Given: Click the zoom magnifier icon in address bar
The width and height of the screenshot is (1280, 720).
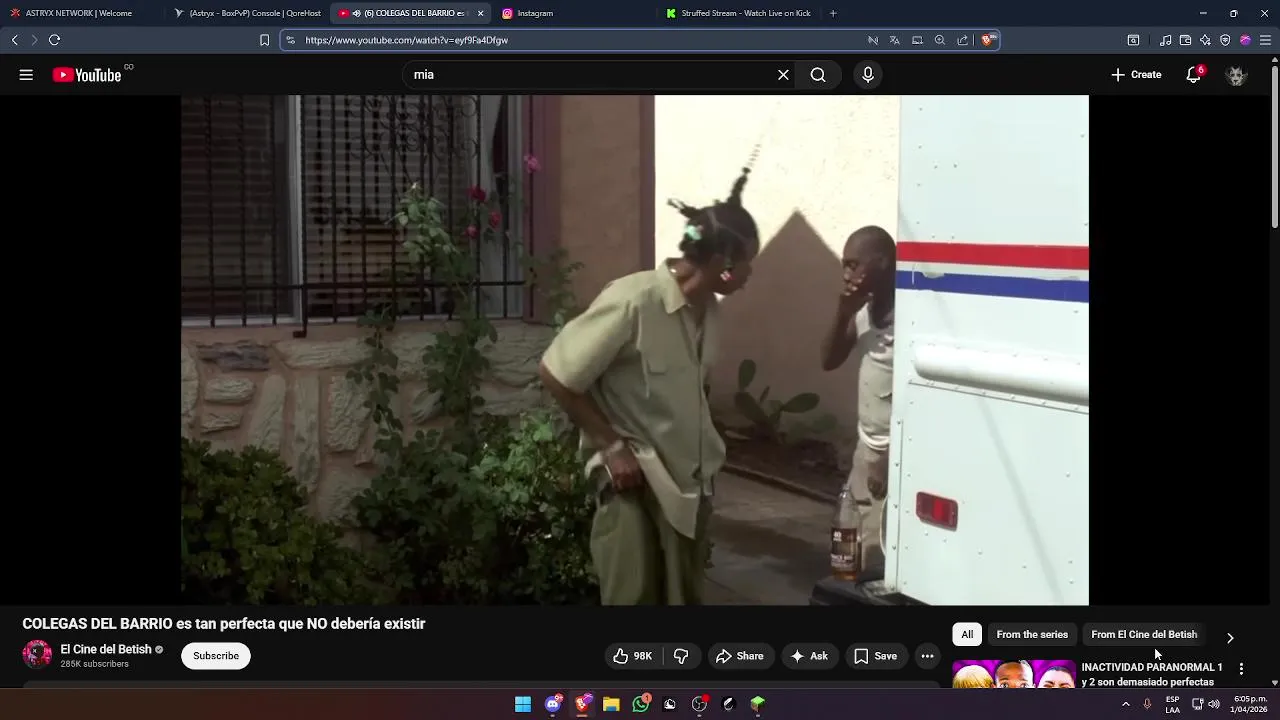Looking at the screenshot, I should click(940, 40).
